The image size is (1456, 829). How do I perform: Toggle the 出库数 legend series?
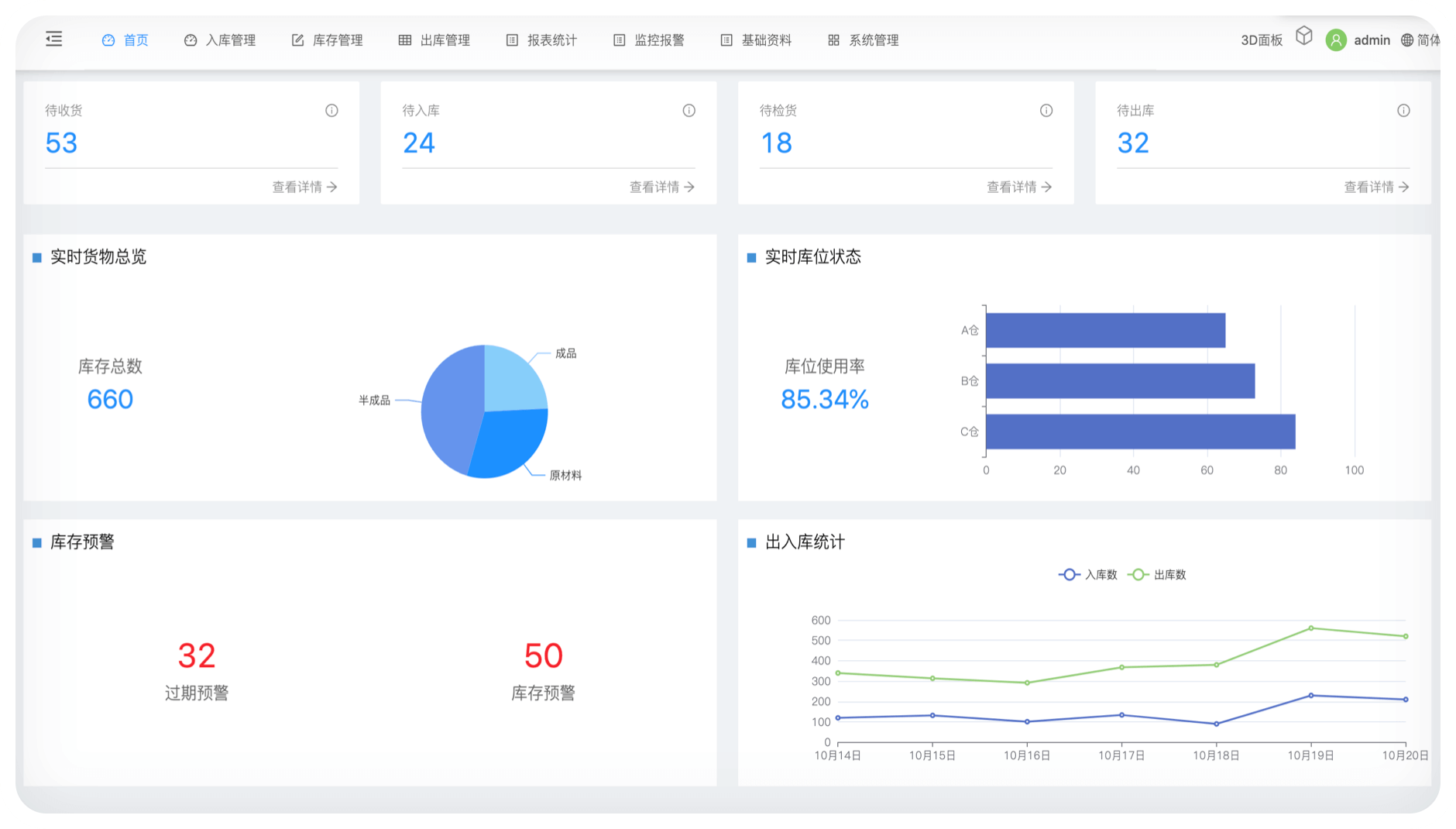point(1157,575)
